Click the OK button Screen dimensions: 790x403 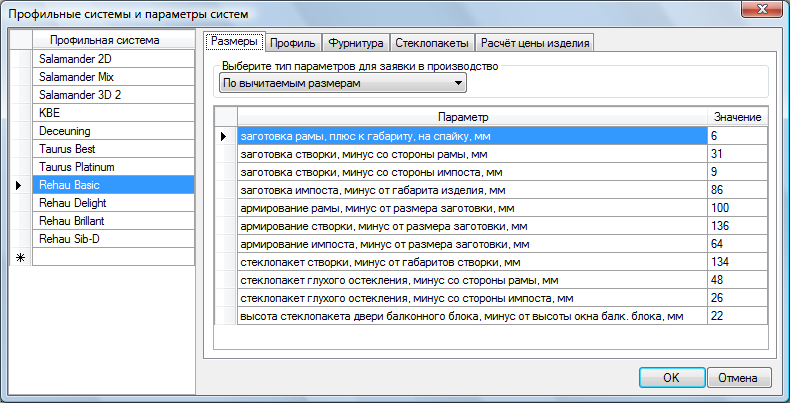pyautogui.click(x=671, y=378)
